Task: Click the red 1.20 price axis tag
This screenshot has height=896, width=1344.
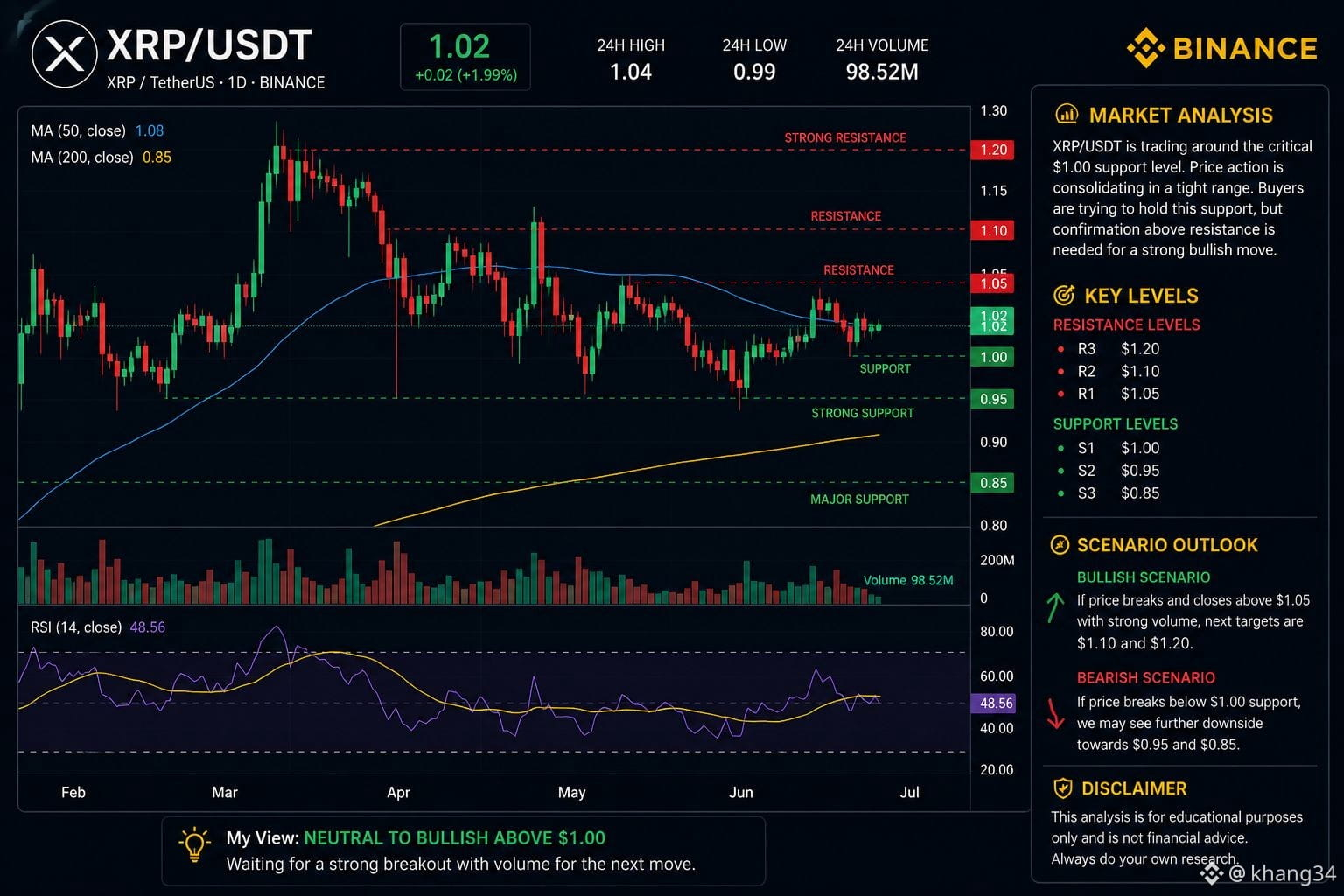Action: (x=993, y=150)
